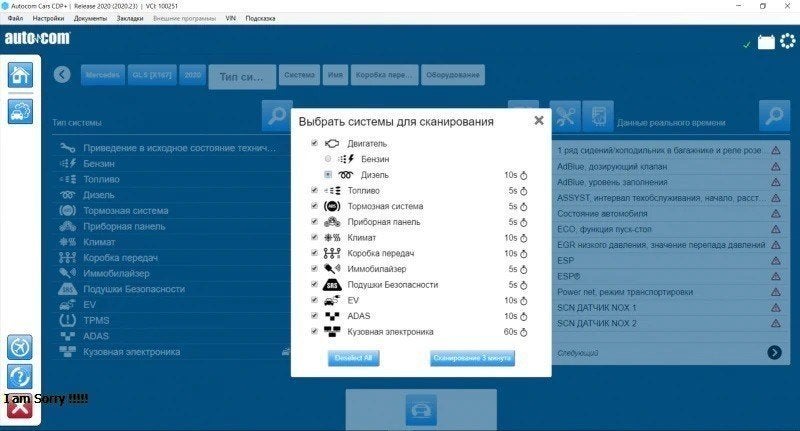Click warning triangle for Состояние автомобиля

point(776,213)
